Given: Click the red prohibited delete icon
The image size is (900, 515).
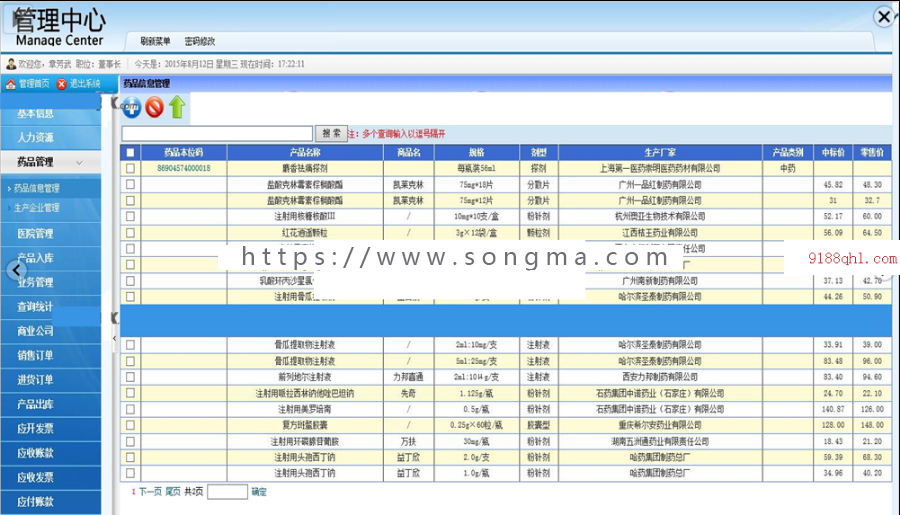Looking at the screenshot, I should point(154,107).
